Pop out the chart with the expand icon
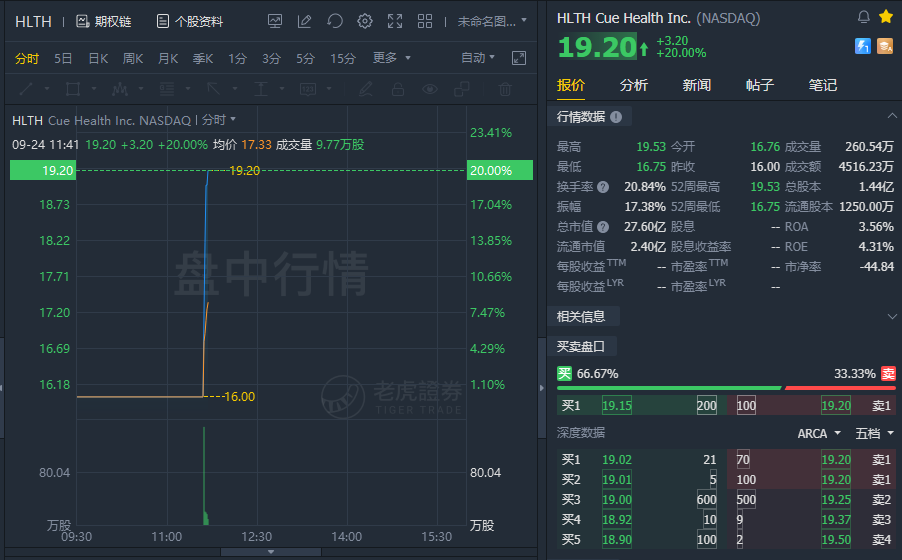This screenshot has width=902, height=560. [x=519, y=58]
